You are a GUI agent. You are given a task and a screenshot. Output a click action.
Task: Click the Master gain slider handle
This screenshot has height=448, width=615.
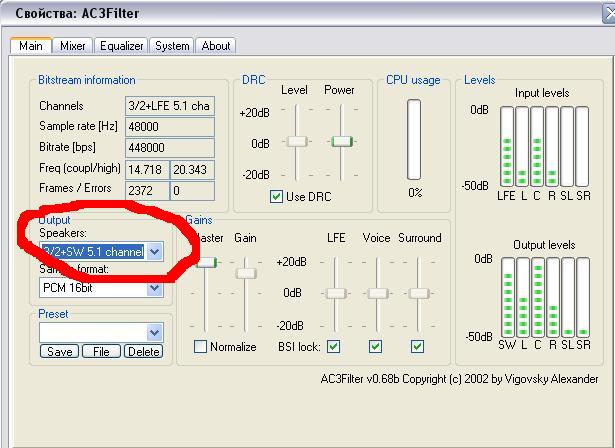click(207, 262)
